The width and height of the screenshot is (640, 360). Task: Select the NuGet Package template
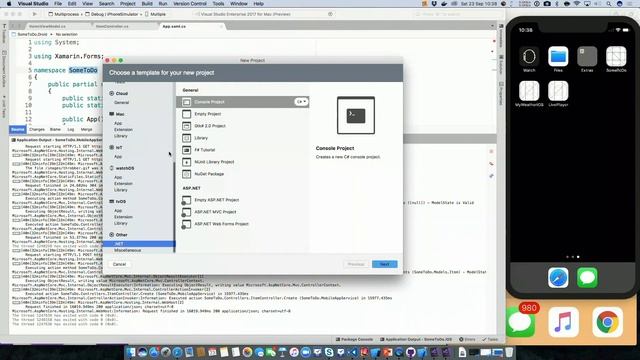[242, 174]
